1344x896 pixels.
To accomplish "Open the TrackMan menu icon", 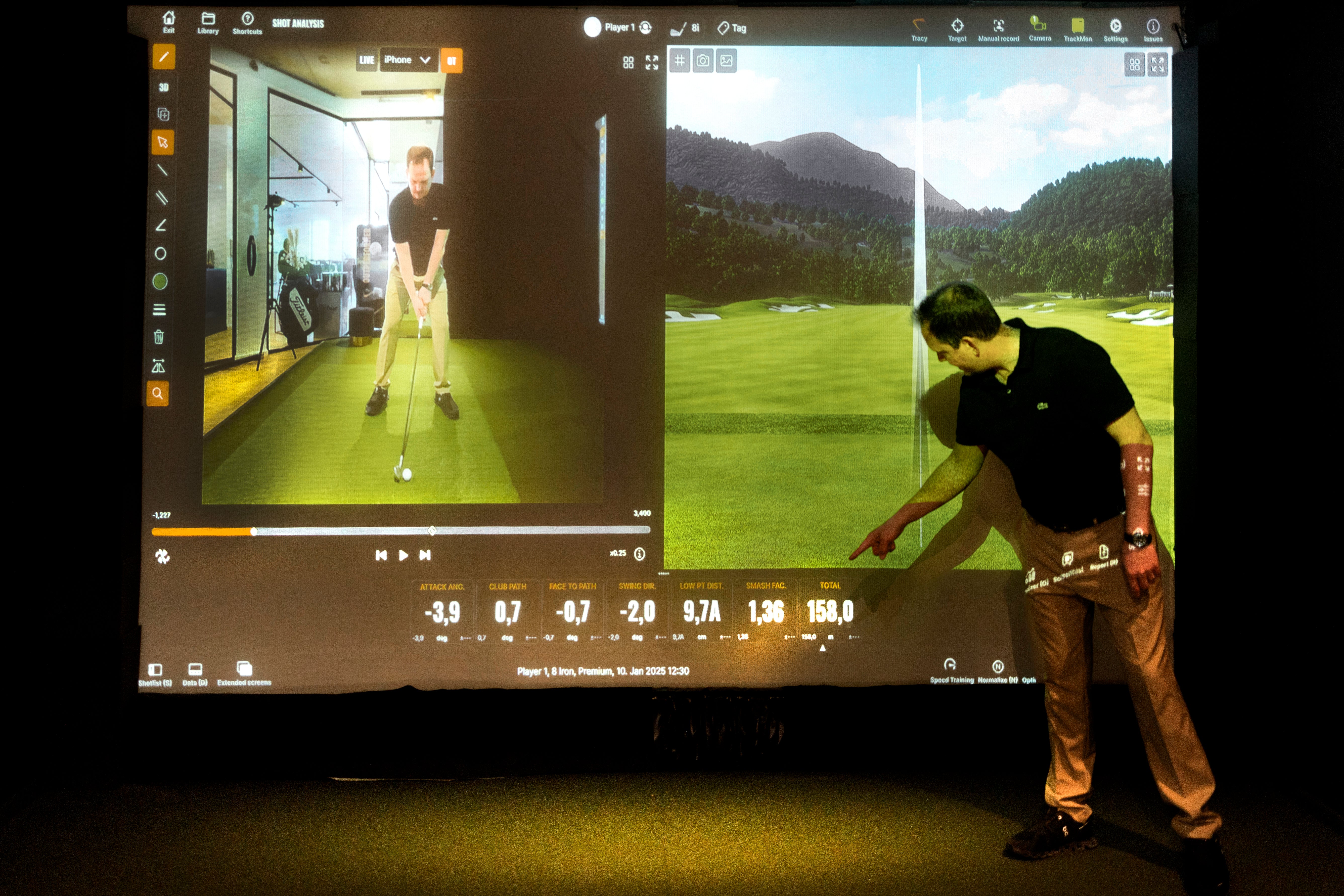I will click(1077, 29).
